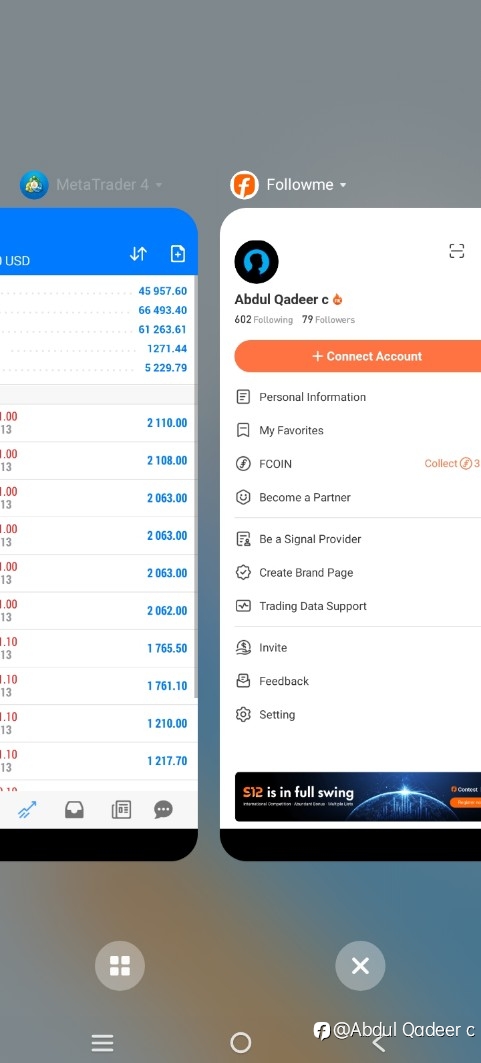Viewport: 481px width, 1063px height.
Task: Tap the Android home circle button
Action: (240, 1042)
